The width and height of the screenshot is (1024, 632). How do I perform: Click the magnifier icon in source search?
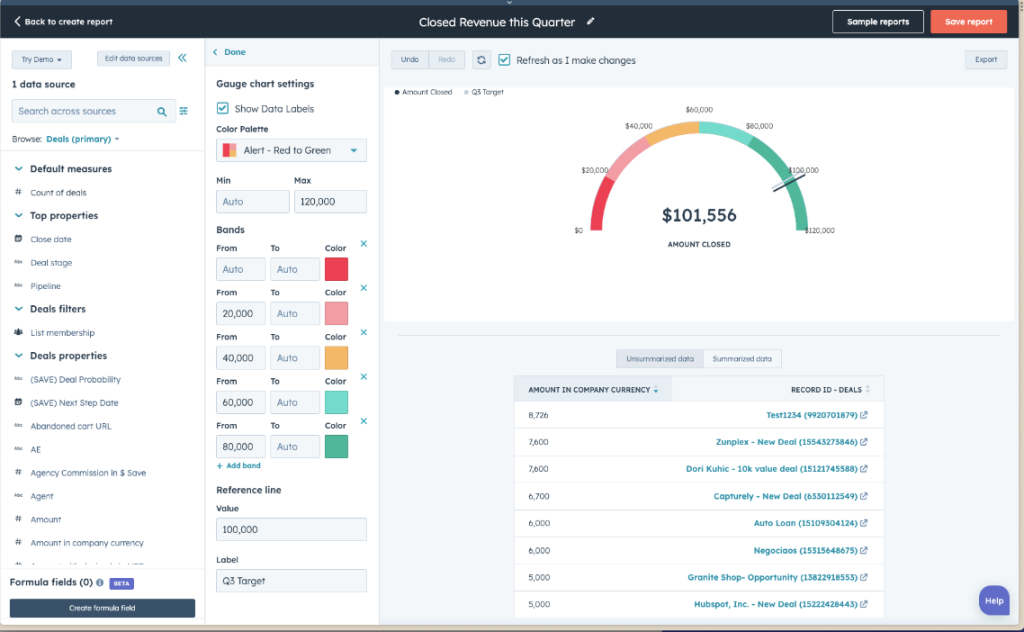(x=162, y=112)
